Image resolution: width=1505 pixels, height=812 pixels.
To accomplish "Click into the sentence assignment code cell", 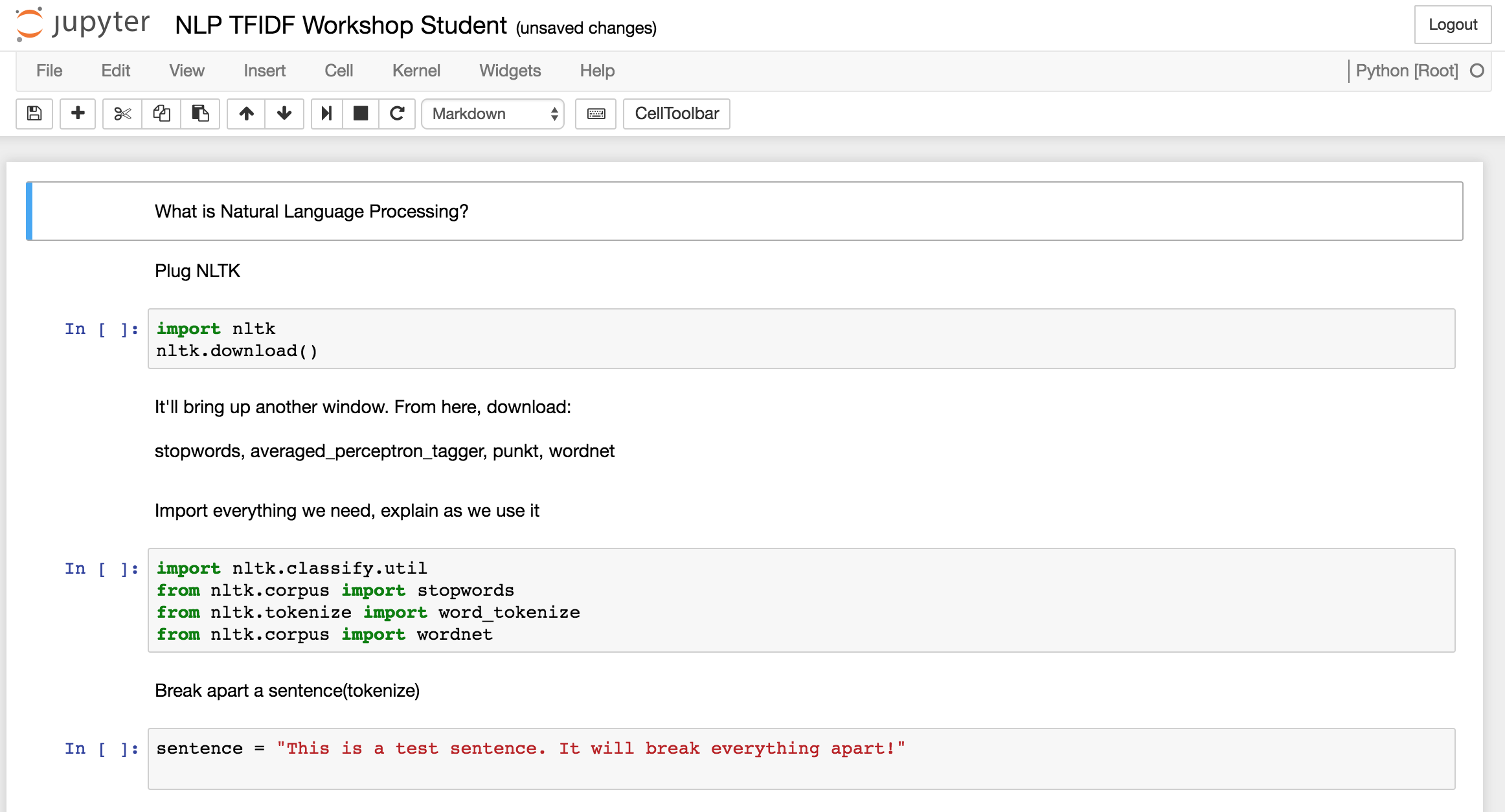I will (801, 759).
